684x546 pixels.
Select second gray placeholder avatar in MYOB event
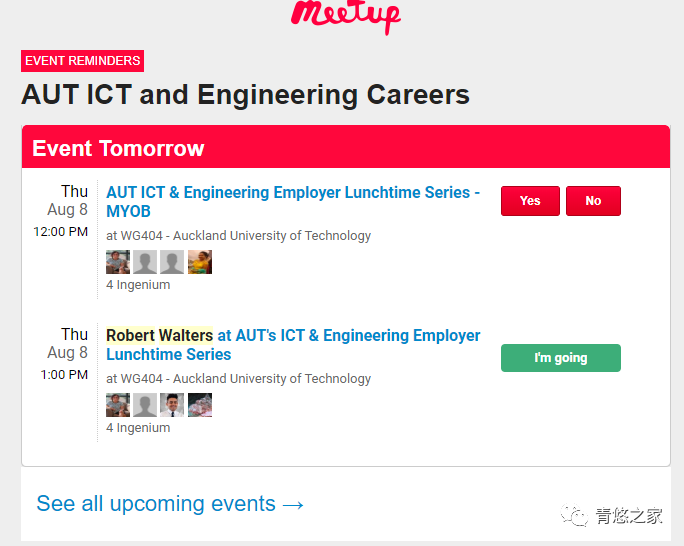145,262
